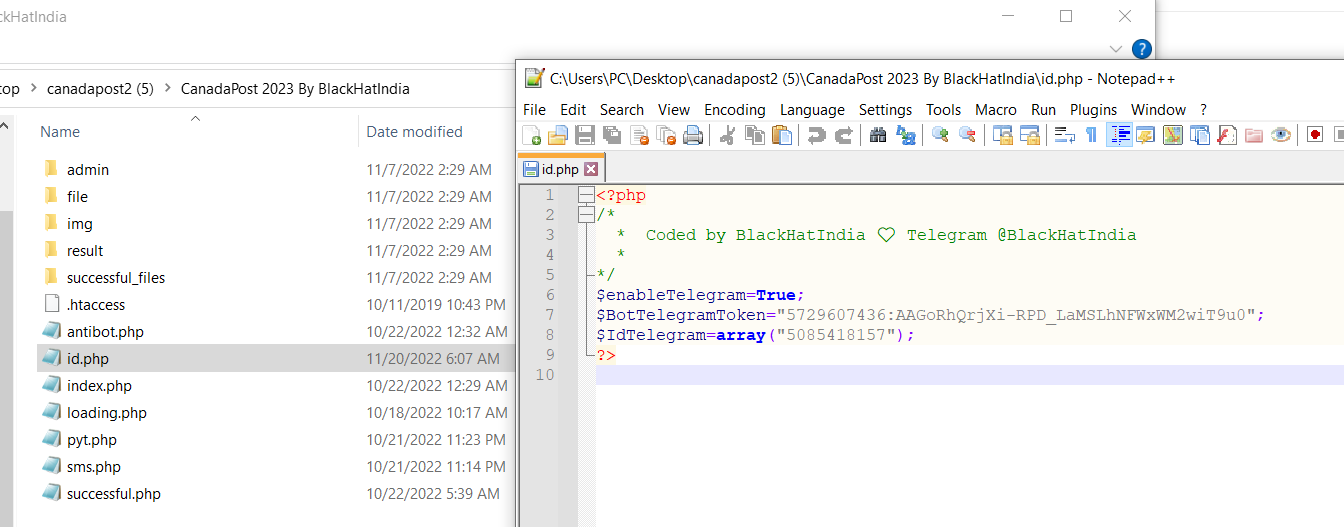
Task: Click the Print icon in the toolbar
Action: coord(692,135)
